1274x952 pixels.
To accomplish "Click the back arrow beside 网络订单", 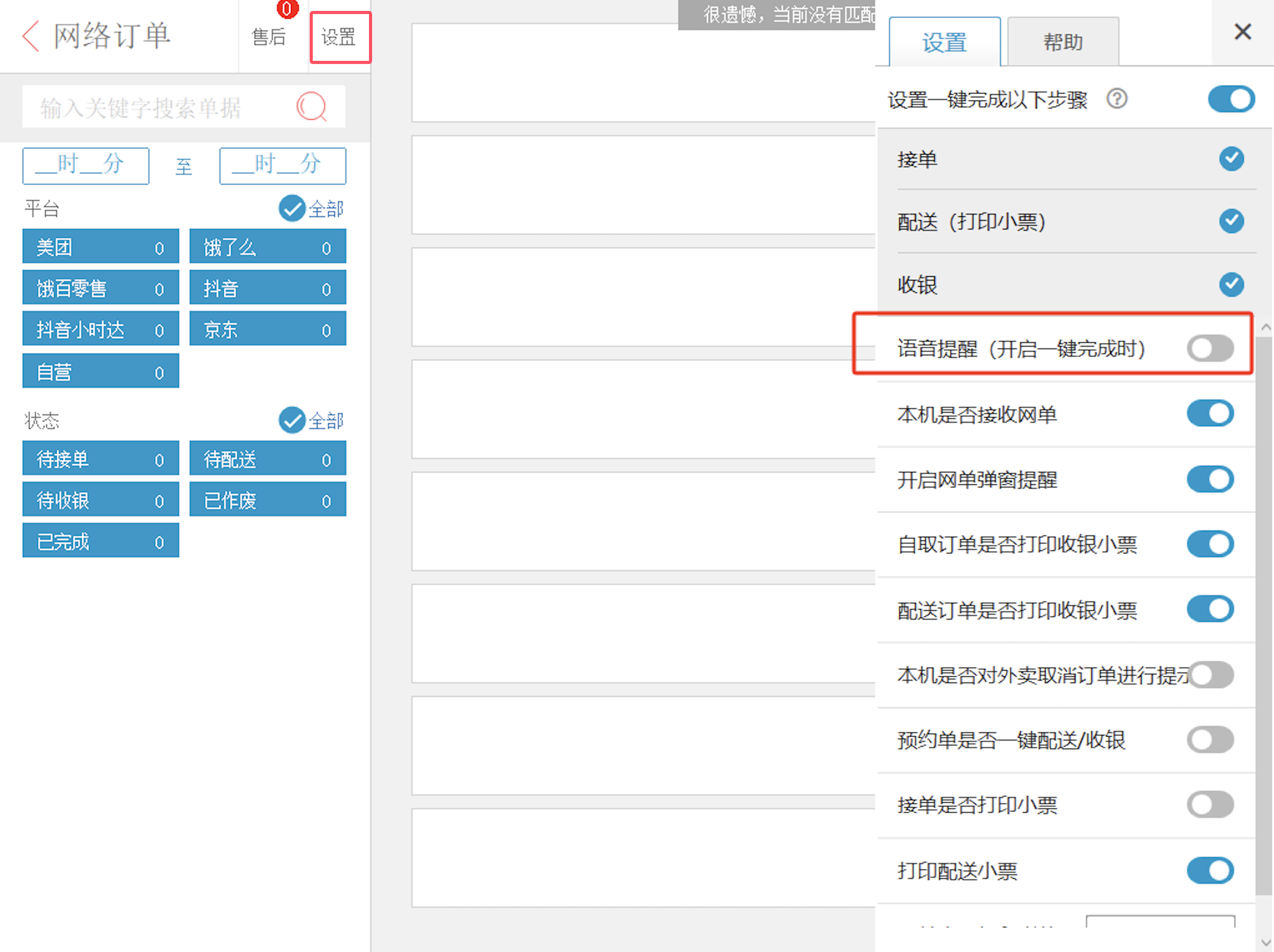I will [31, 36].
